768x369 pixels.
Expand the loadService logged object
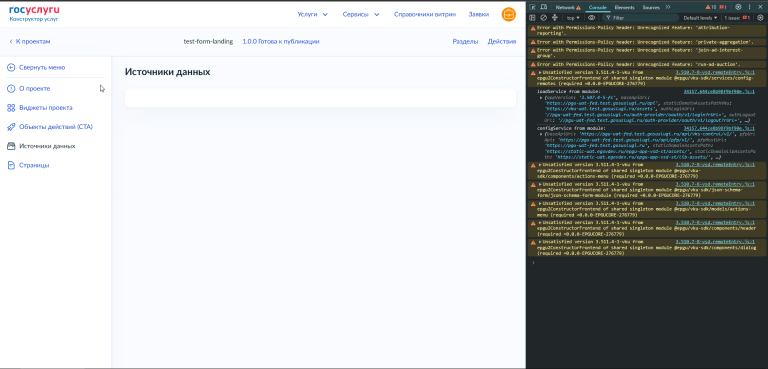click(x=540, y=98)
